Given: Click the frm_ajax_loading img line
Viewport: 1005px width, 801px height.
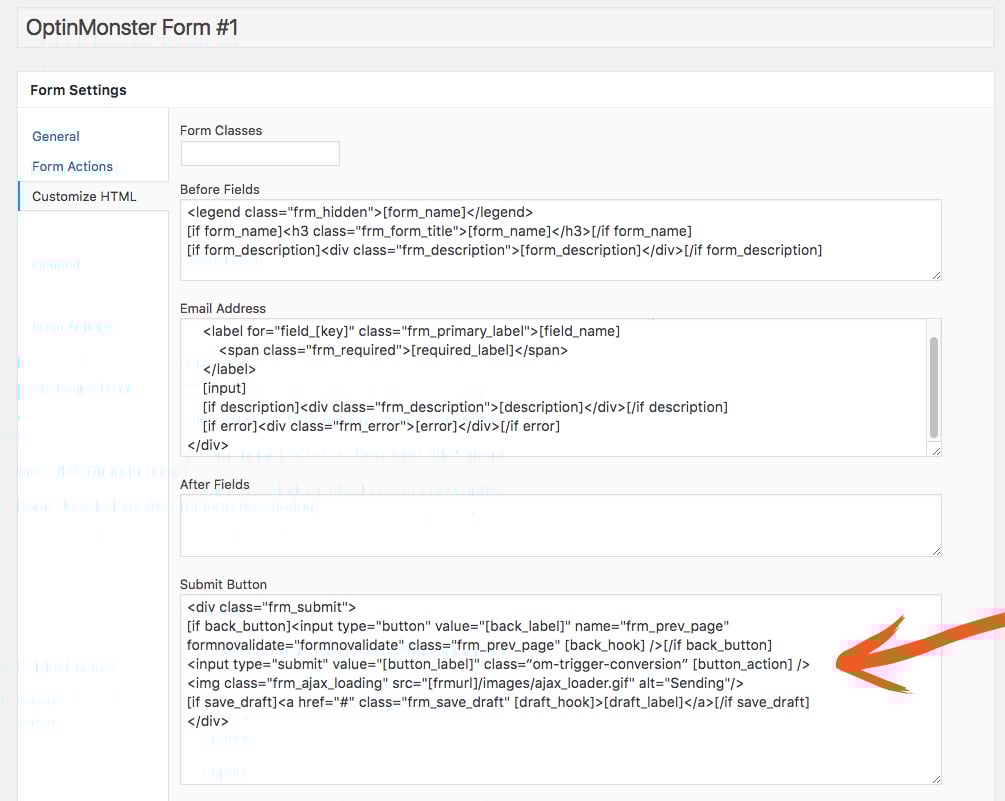Looking at the screenshot, I should coord(465,683).
